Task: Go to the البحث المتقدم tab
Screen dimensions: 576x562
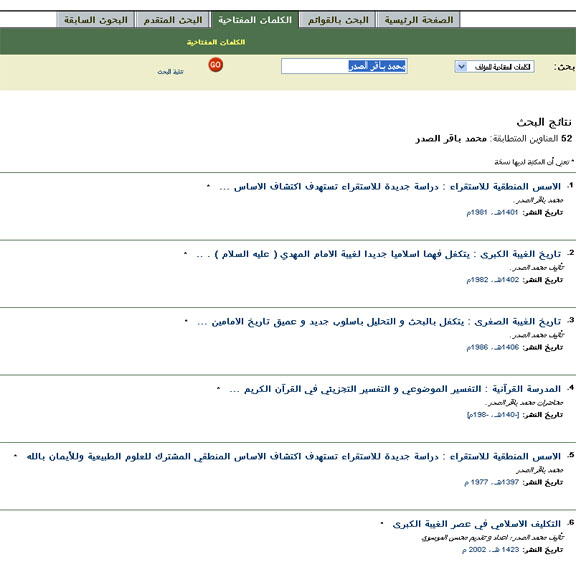Action: click(x=173, y=20)
